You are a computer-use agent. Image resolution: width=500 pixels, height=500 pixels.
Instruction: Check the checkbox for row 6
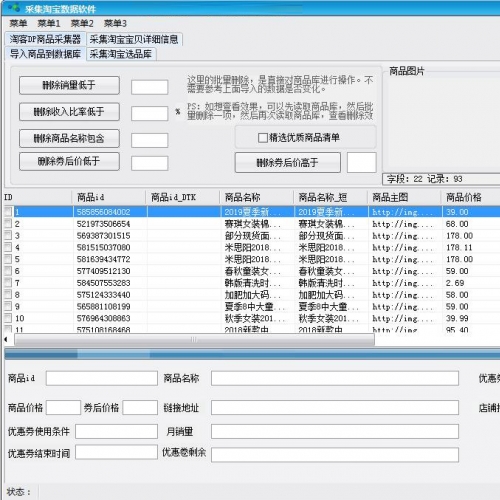[8, 271]
